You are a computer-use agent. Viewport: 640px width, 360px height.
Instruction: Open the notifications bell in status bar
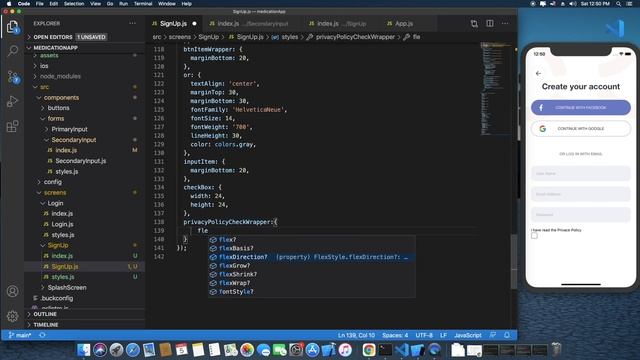coord(507,335)
